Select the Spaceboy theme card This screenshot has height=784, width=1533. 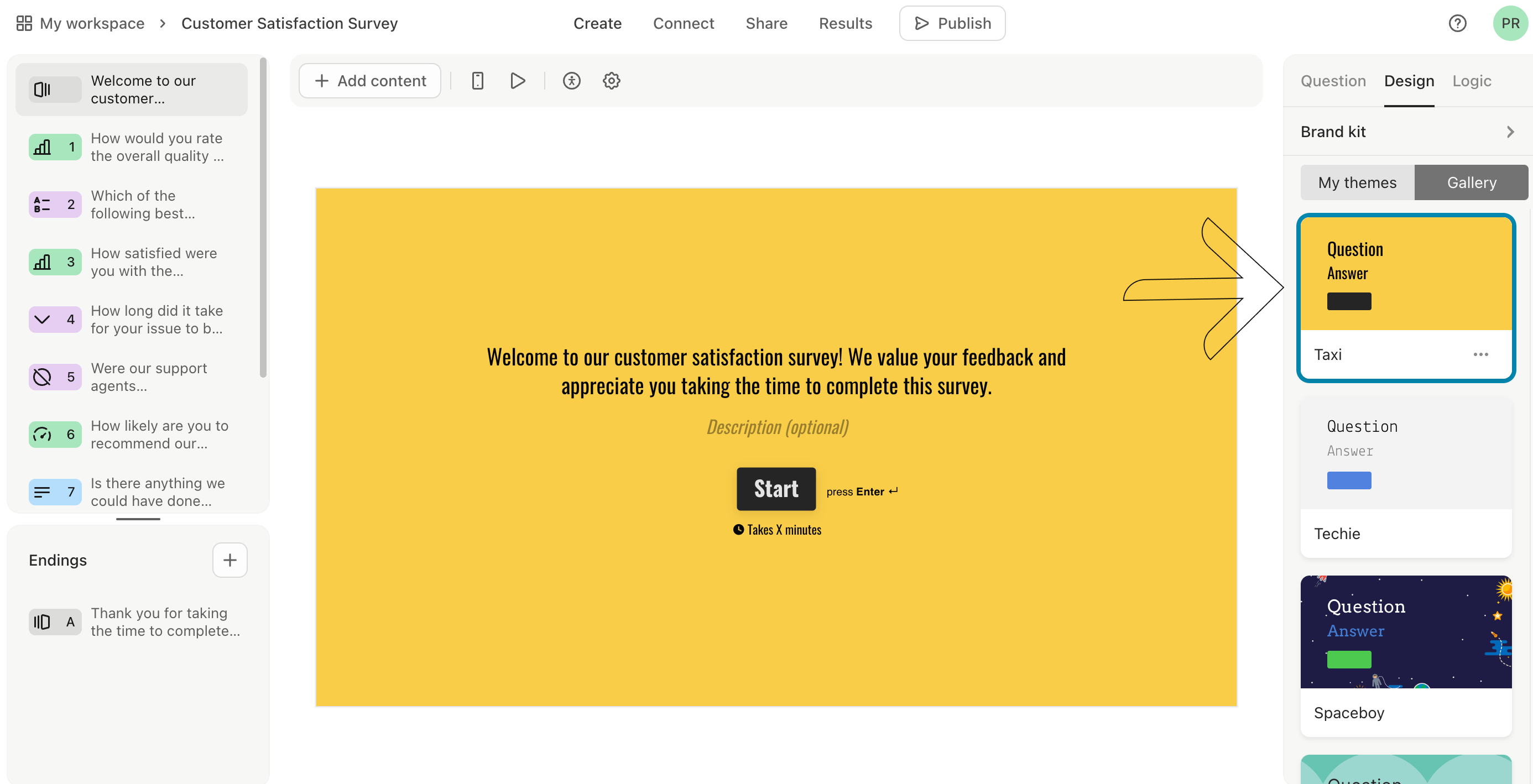coord(1406,656)
